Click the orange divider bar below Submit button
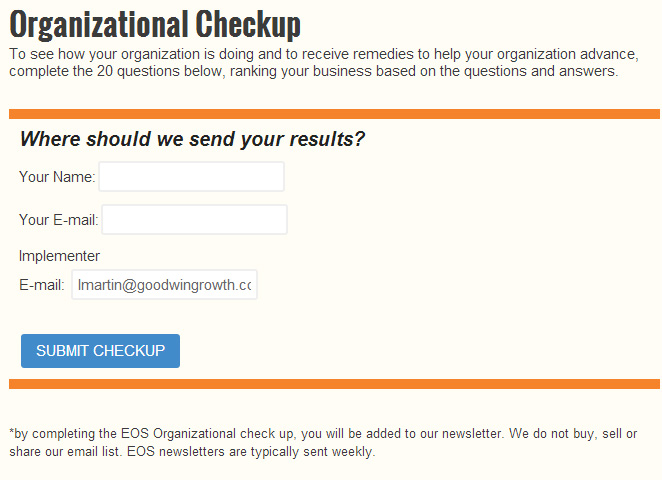Image resolution: width=662 pixels, height=480 pixels. (x=334, y=384)
